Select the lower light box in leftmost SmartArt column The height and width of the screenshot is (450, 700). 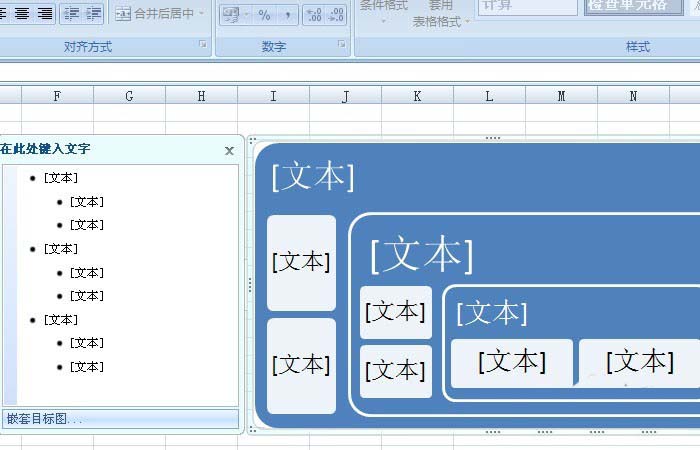pyautogui.click(x=301, y=366)
